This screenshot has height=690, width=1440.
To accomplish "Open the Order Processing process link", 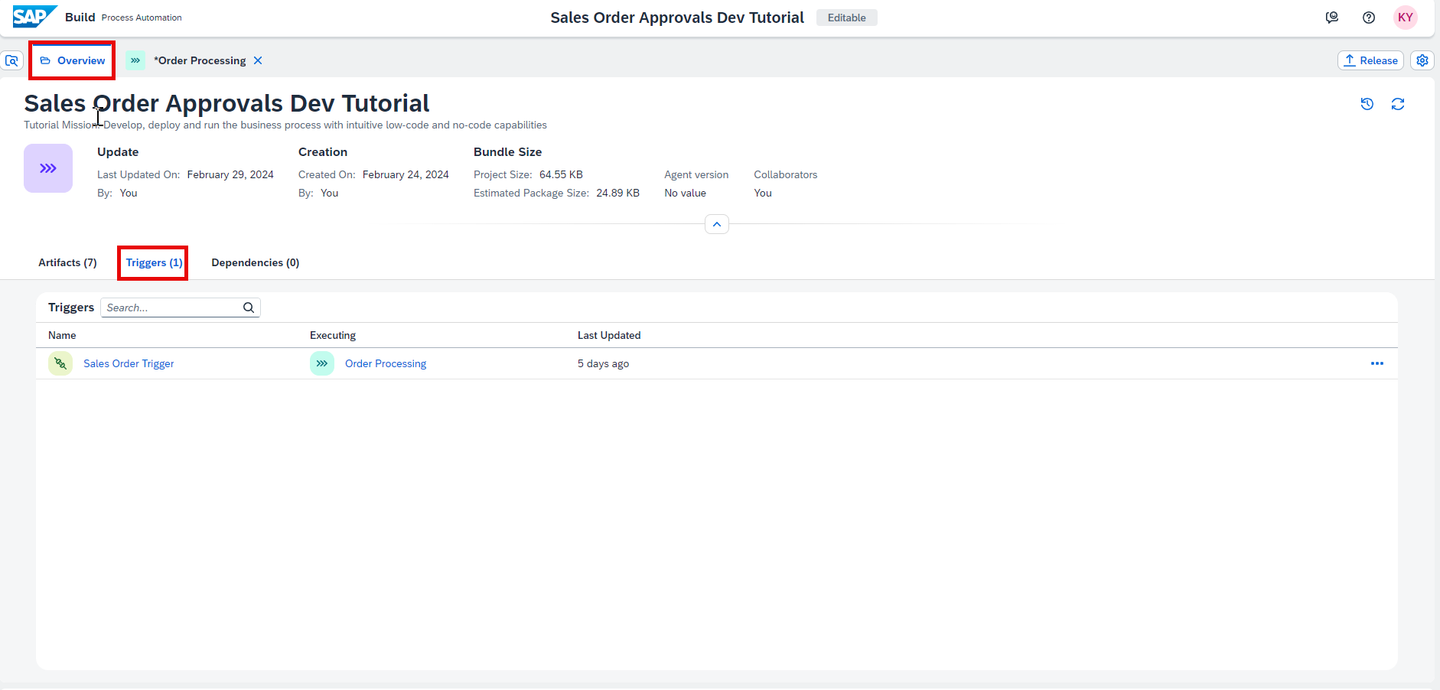I will pos(386,364).
